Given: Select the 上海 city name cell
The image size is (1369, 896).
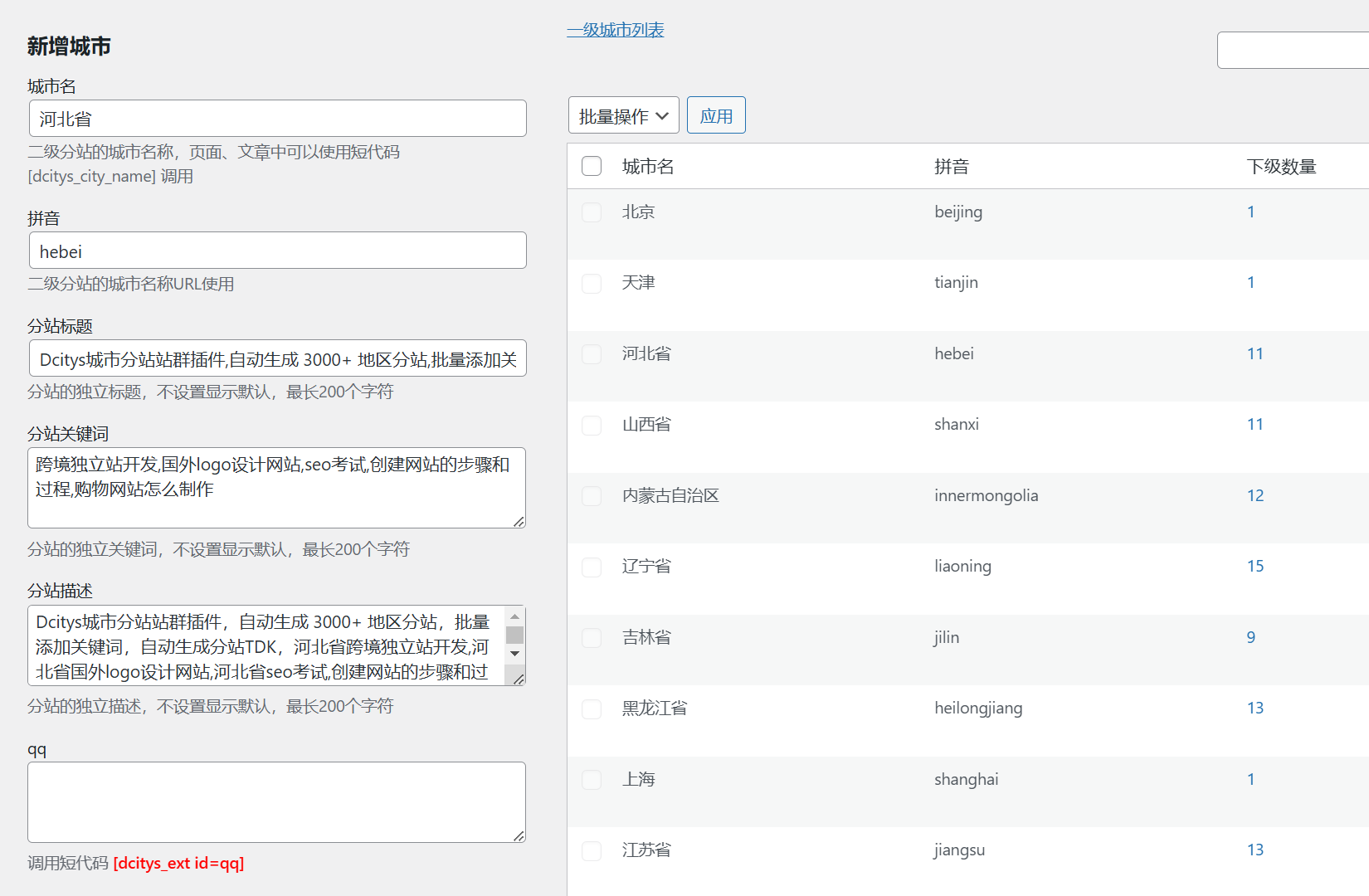Looking at the screenshot, I should [639, 779].
